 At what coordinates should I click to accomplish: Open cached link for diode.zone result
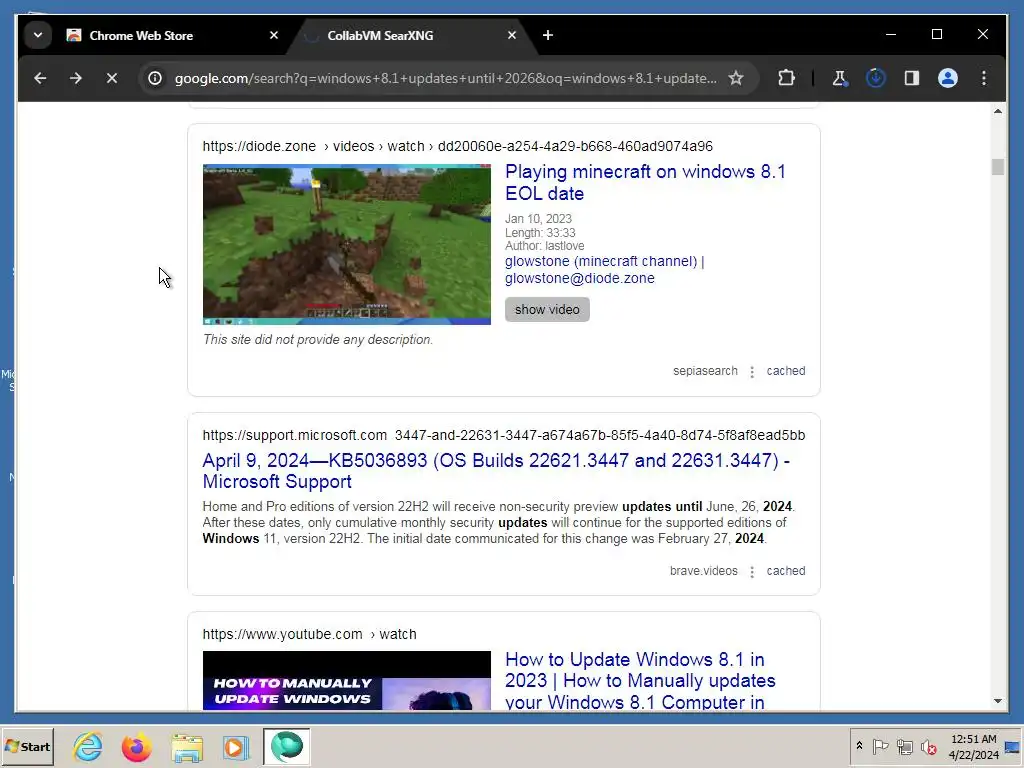(786, 371)
